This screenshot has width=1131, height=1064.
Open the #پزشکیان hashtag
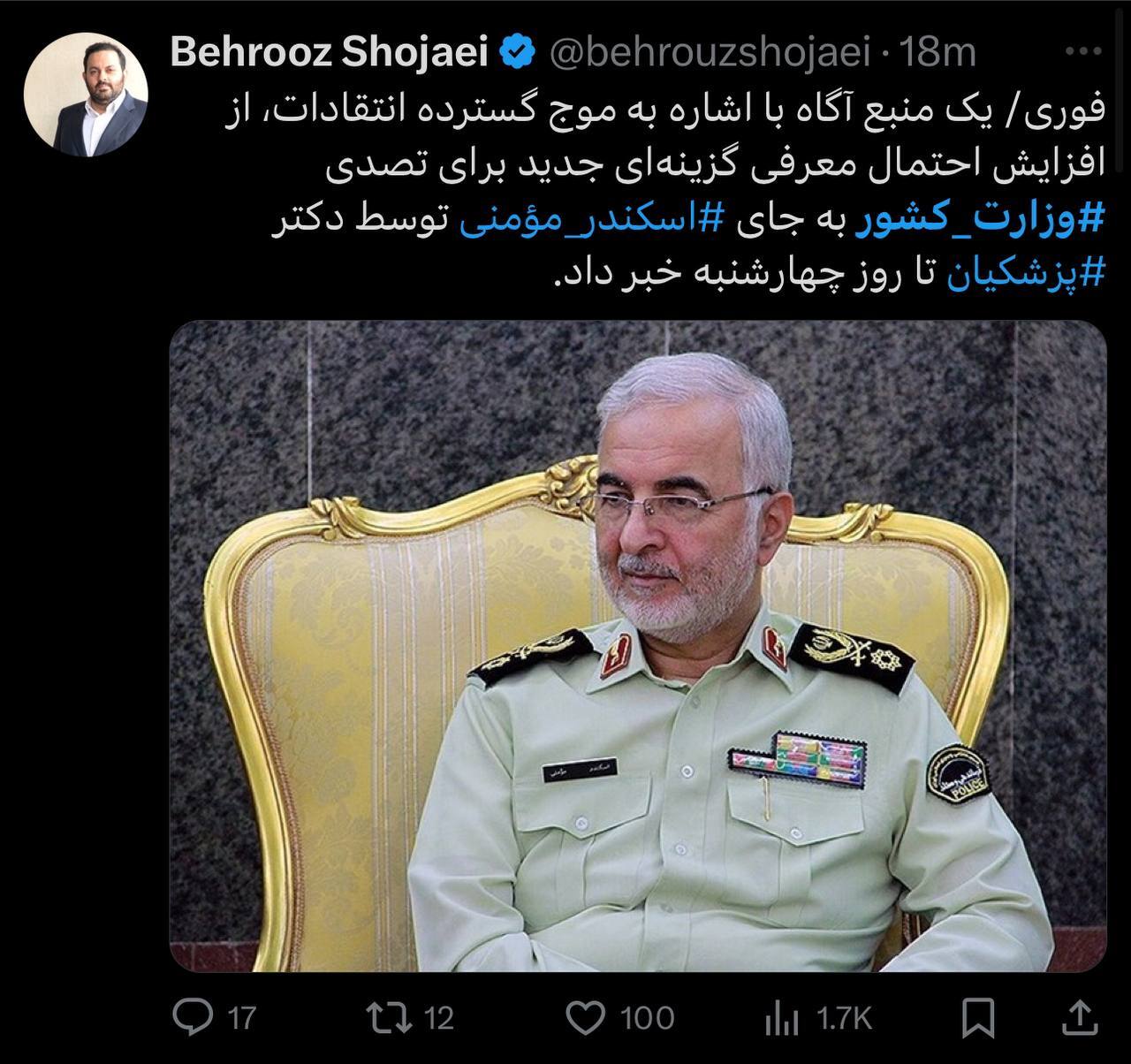[x=1028, y=275]
